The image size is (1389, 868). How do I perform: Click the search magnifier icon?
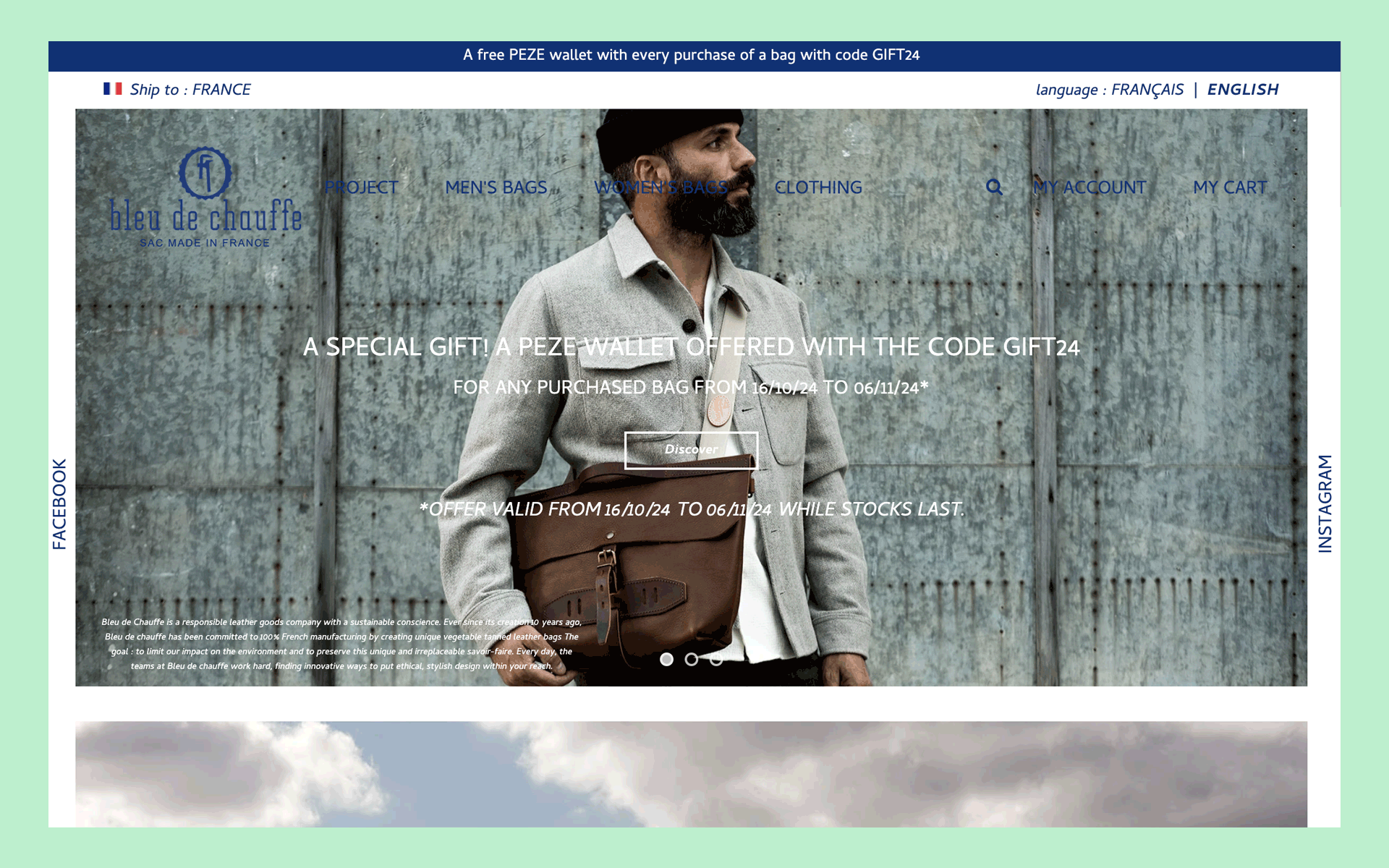point(994,187)
